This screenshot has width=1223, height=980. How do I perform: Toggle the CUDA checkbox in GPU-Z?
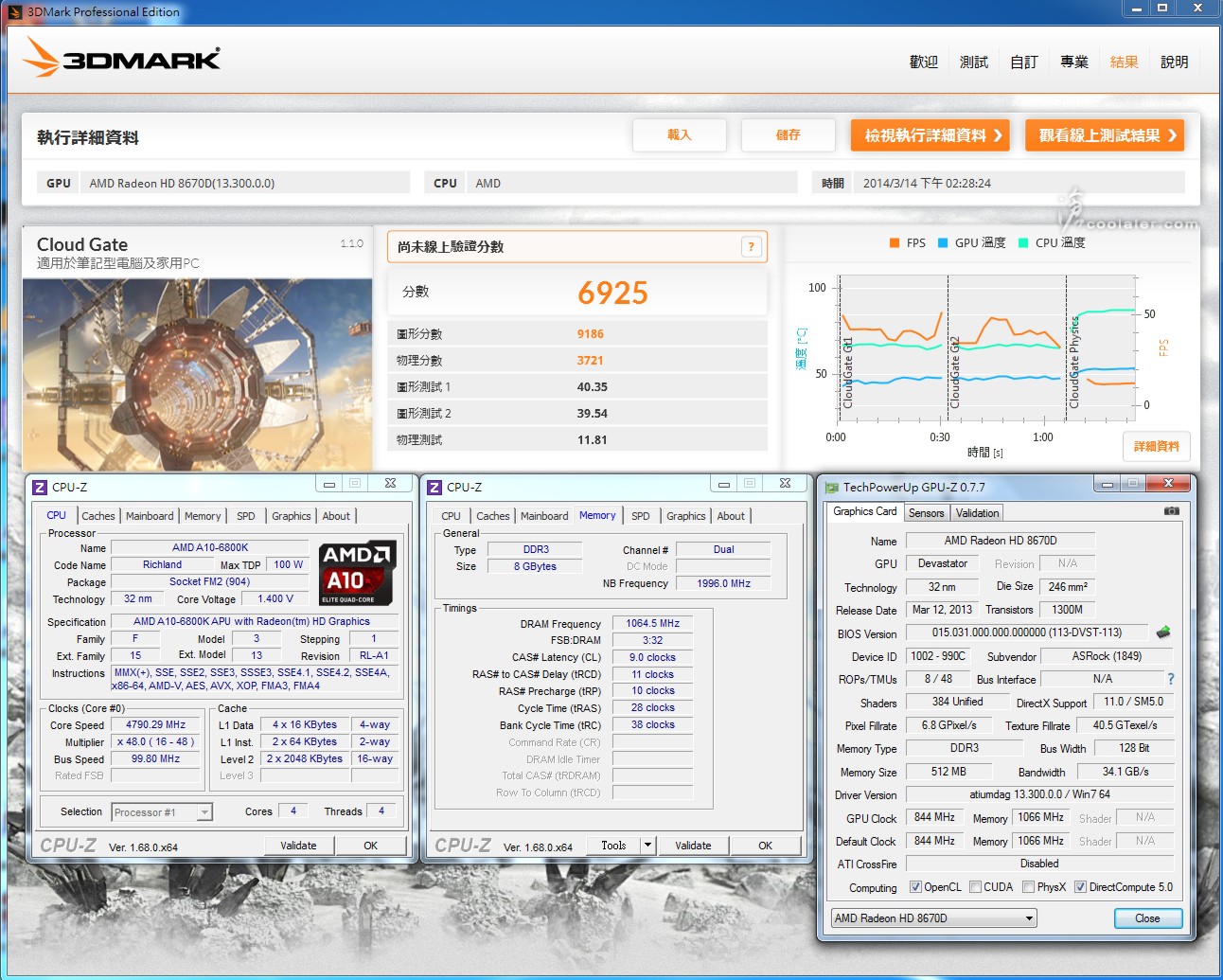975,887
